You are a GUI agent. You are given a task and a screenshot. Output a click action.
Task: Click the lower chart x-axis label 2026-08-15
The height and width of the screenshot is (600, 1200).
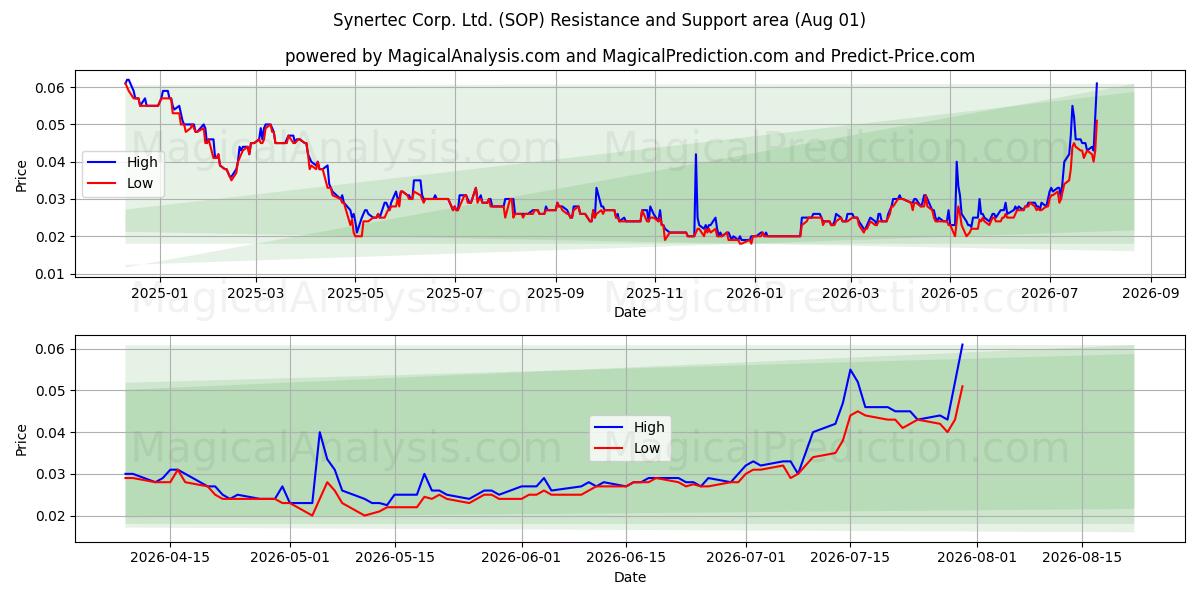point(1082,559)
